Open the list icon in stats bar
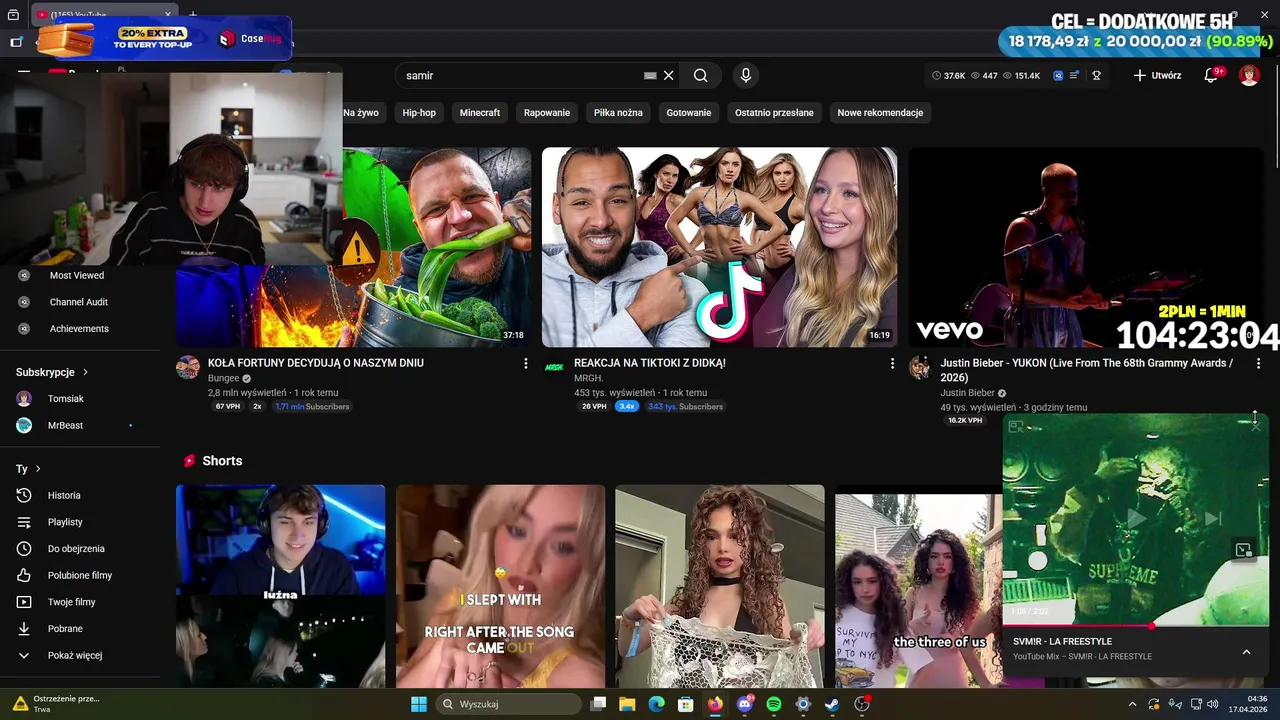 point(1074,75)
